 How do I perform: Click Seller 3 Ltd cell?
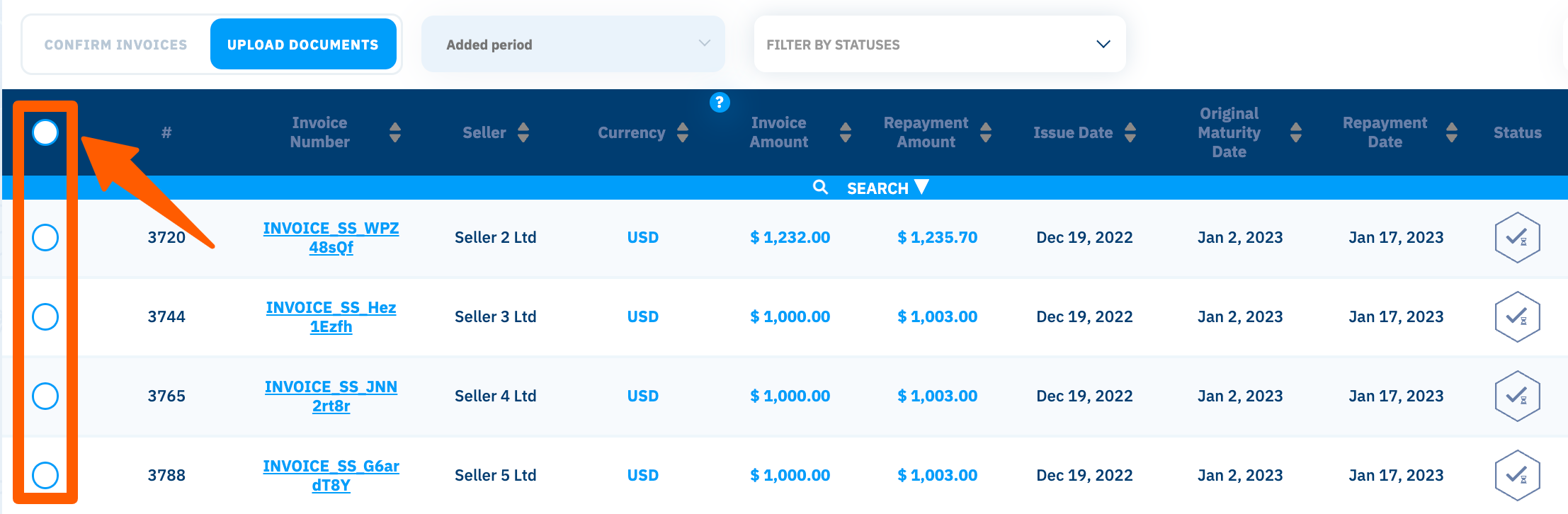point(495,316)
